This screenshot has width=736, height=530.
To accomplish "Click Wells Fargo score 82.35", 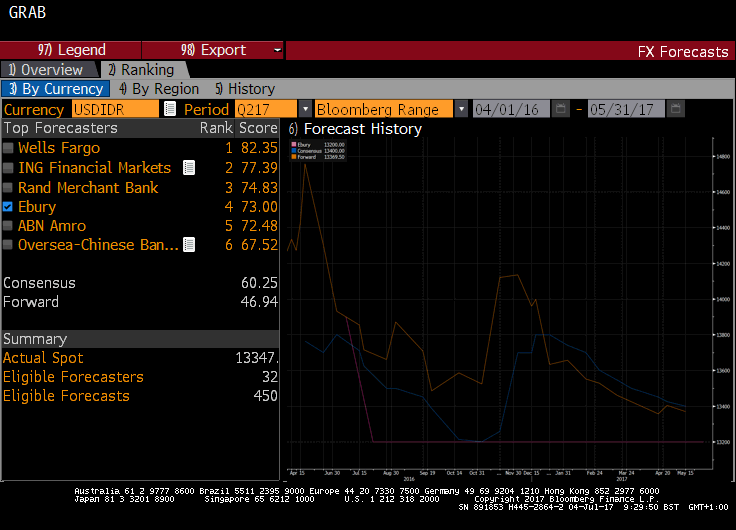I will [259, 148].
